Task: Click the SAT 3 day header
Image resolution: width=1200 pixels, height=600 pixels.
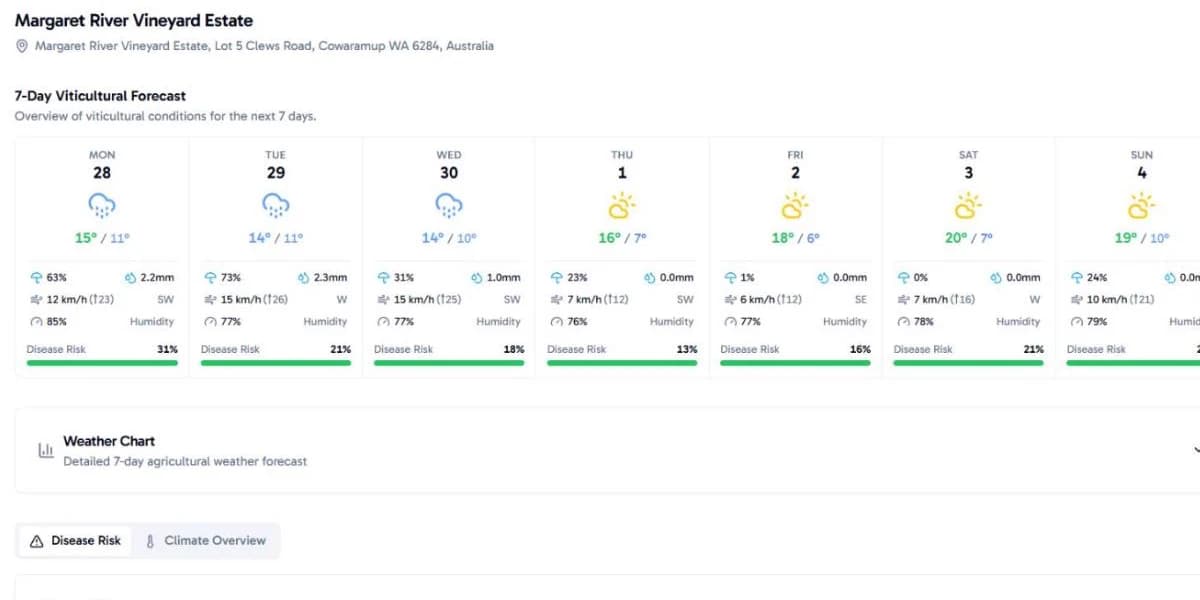Action: coord(968,164)
